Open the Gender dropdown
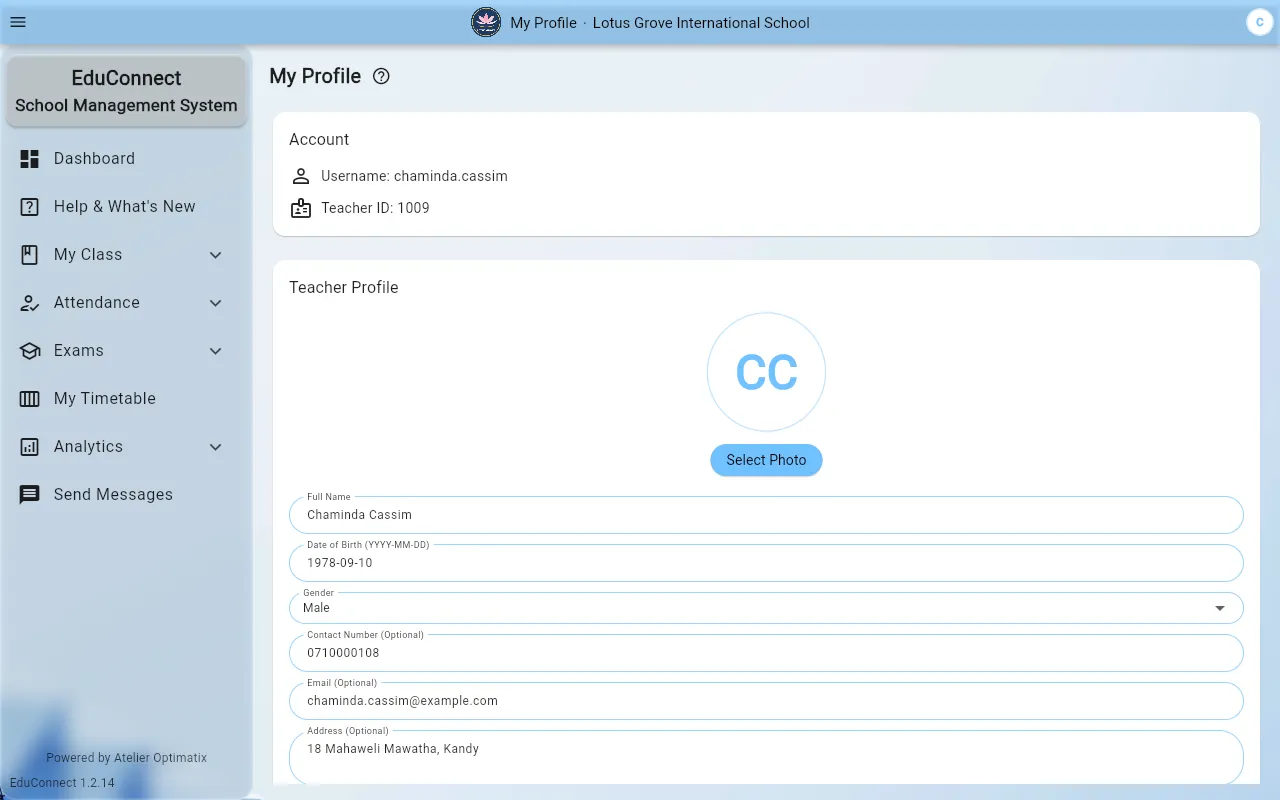The width and height of the screenshot is (1280, 800). [x=766, y=607]
